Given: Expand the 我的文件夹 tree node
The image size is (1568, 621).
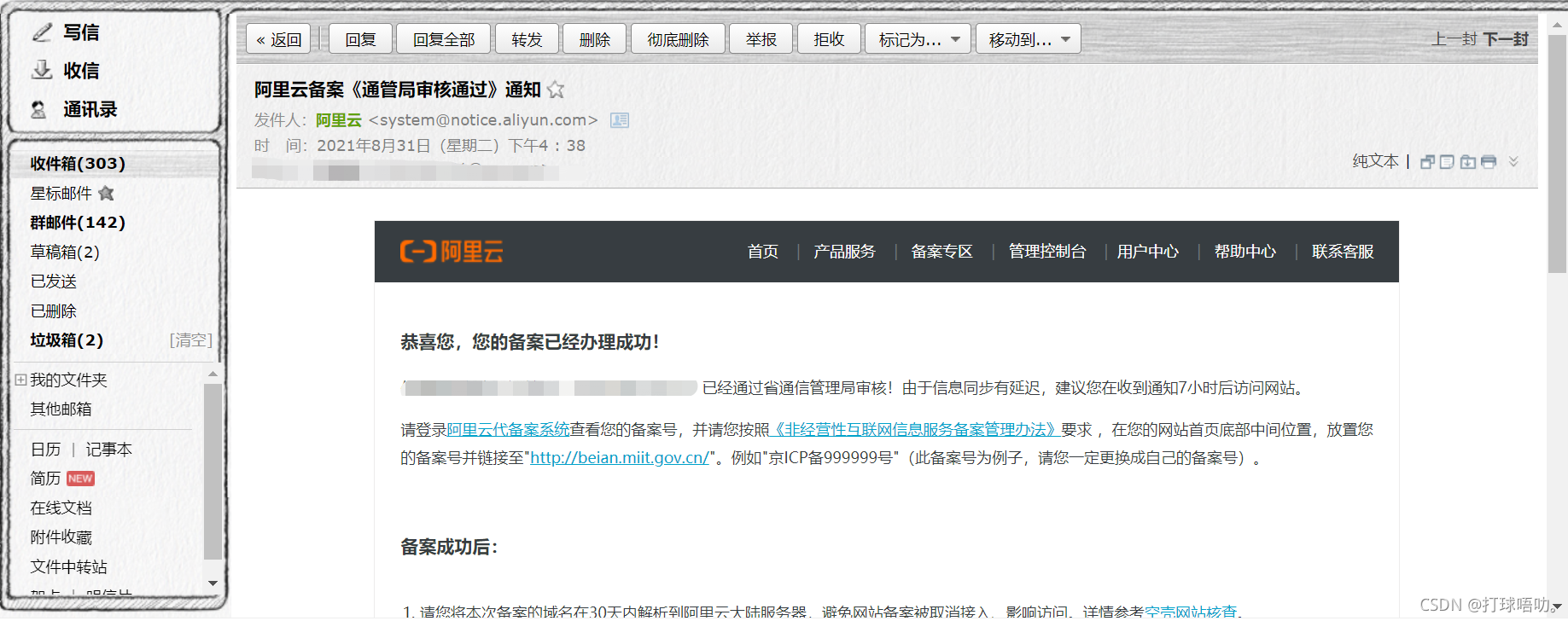Looking at the screenshot, I should [x=20, y=380].
